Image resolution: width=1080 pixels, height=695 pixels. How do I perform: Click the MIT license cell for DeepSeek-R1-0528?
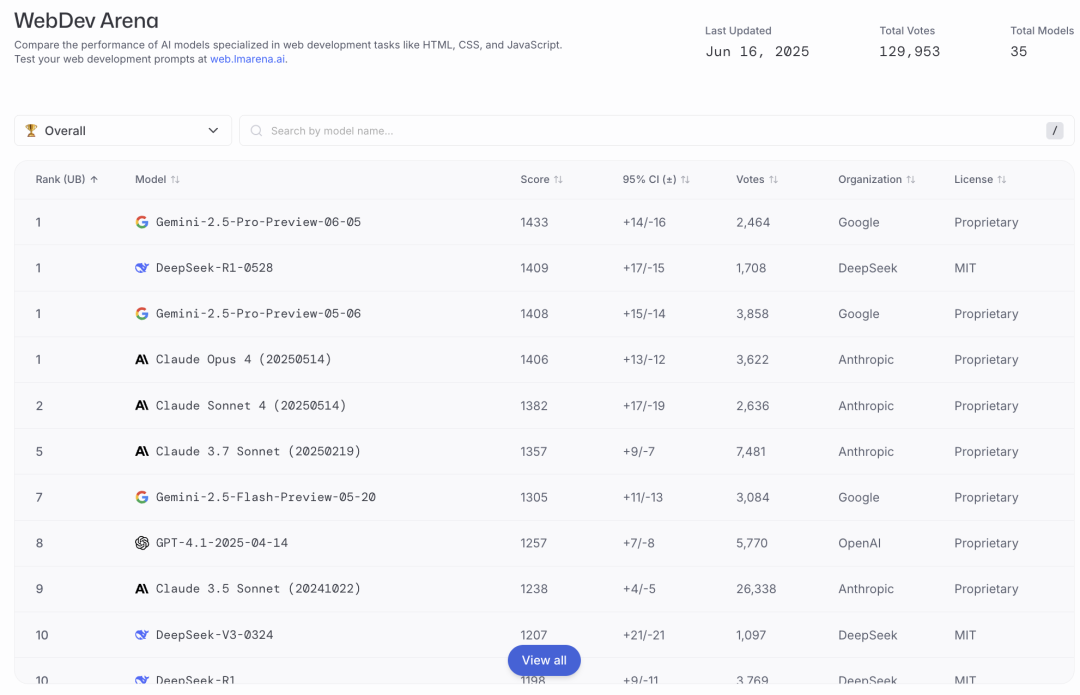click(x=965, y=268)
